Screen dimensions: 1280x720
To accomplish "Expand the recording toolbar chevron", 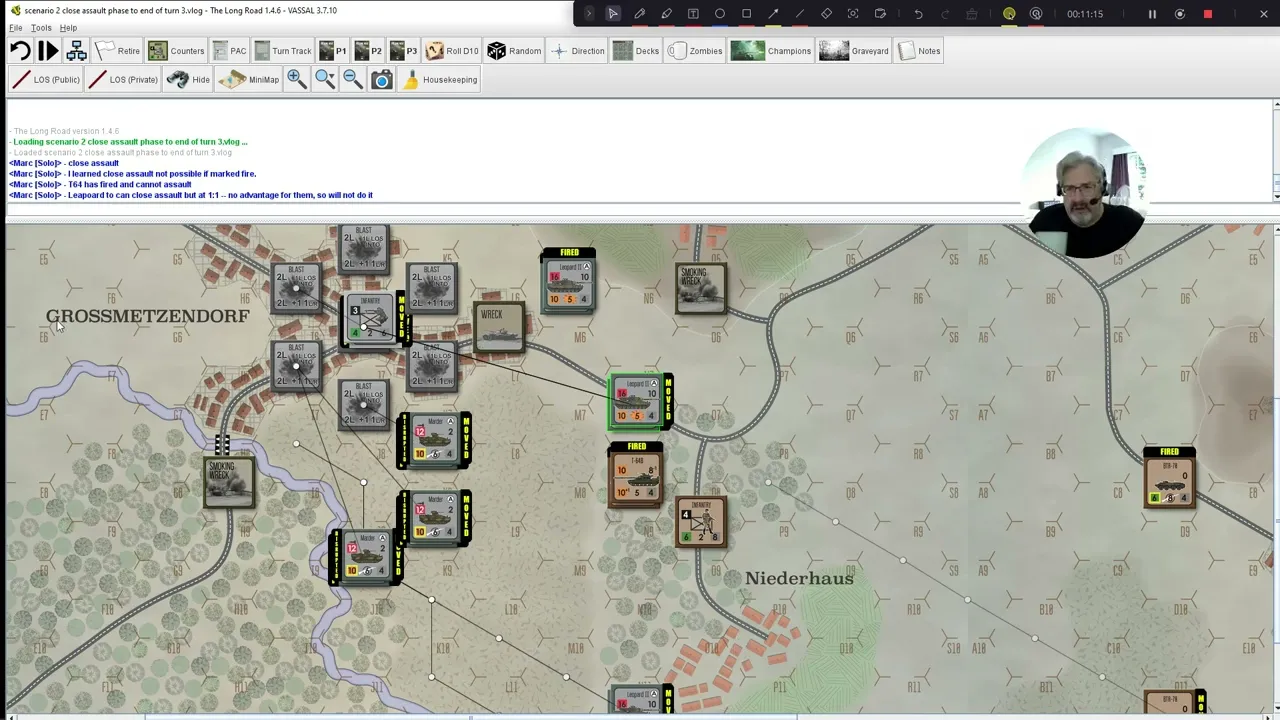I will pyautogui.click(x=589, y=14).
